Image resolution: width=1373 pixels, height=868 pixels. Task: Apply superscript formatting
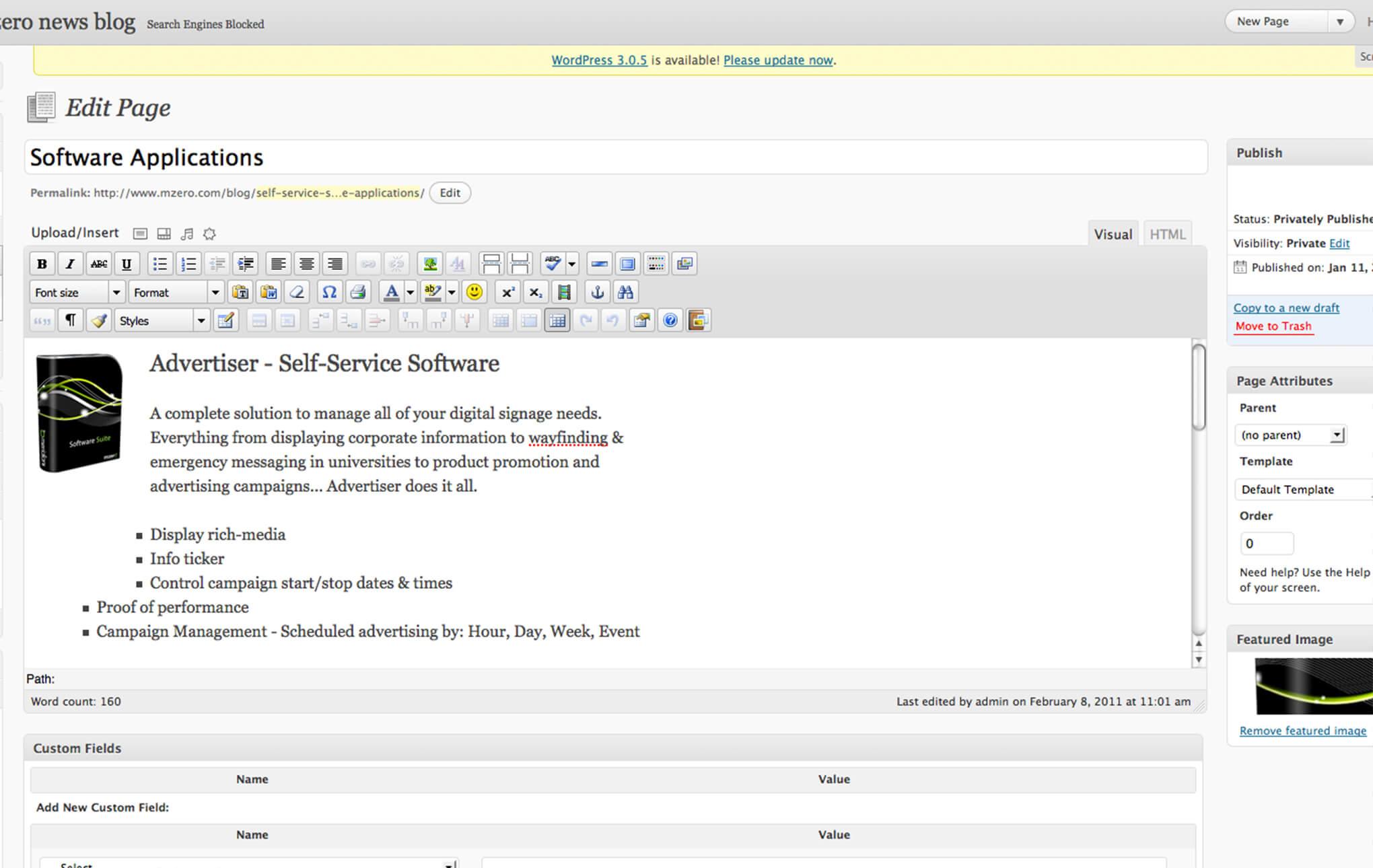click(x=506, y=291)
